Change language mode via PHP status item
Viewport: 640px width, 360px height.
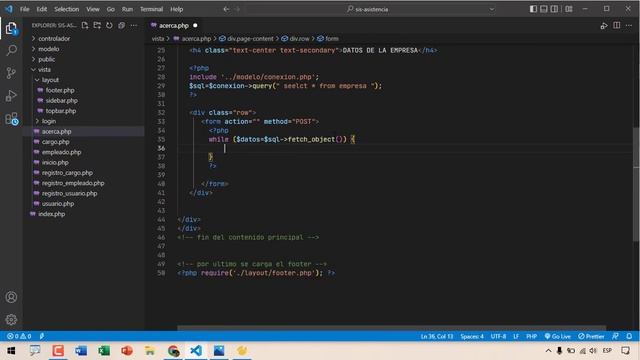click(x=531, y=336)
